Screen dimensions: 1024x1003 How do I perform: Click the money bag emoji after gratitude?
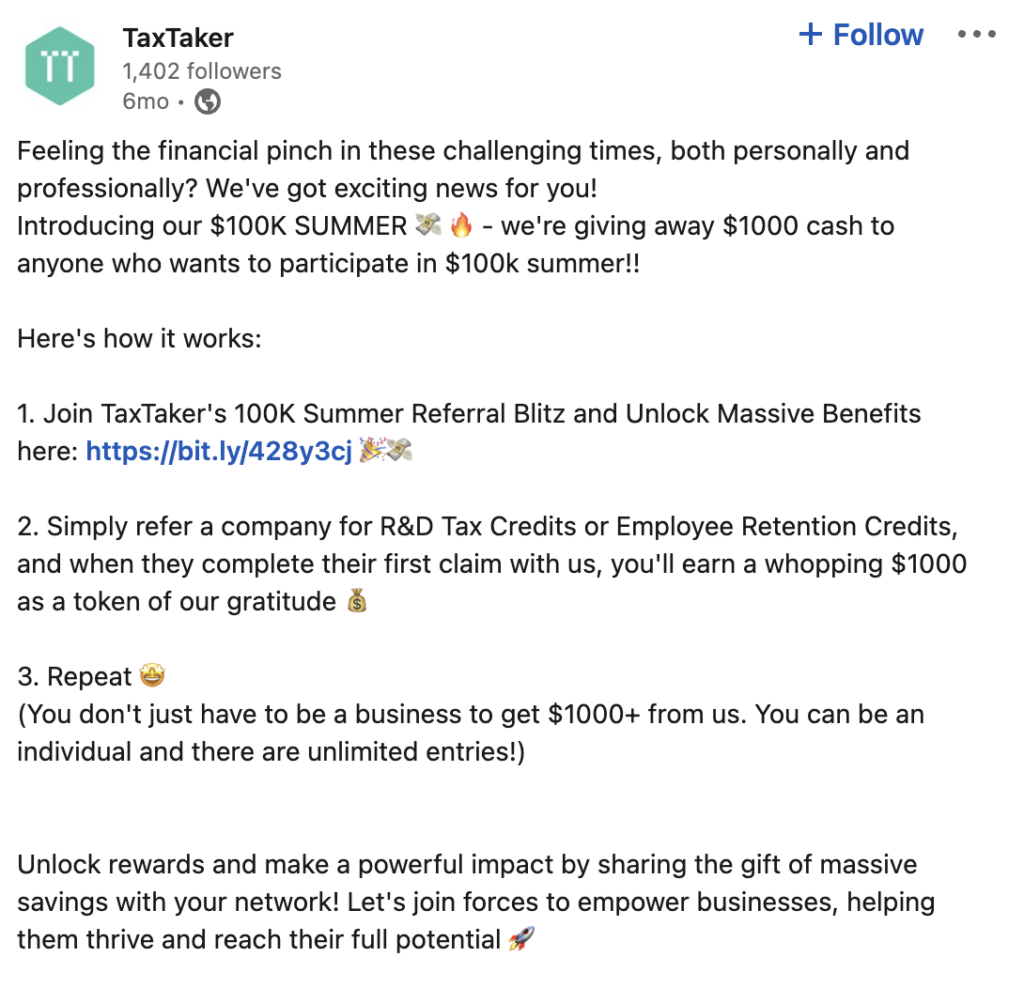(x=357, y=601)
